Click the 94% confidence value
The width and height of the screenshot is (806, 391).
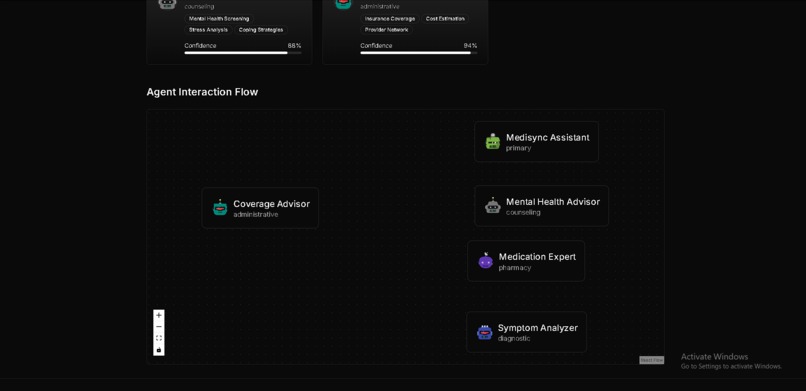click(x=470, y=46)
